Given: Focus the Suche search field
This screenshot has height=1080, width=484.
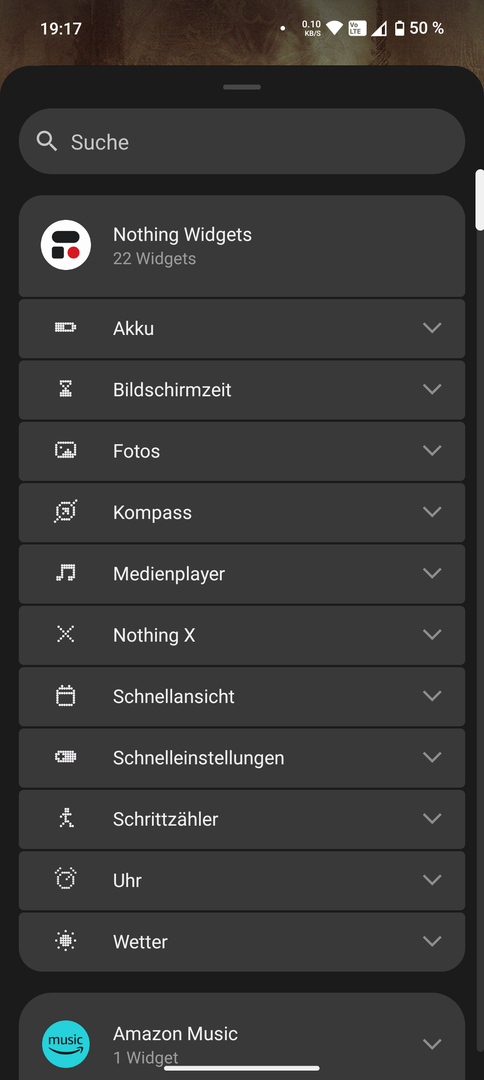Looking at the screenshot, I should tap(242, 141).
